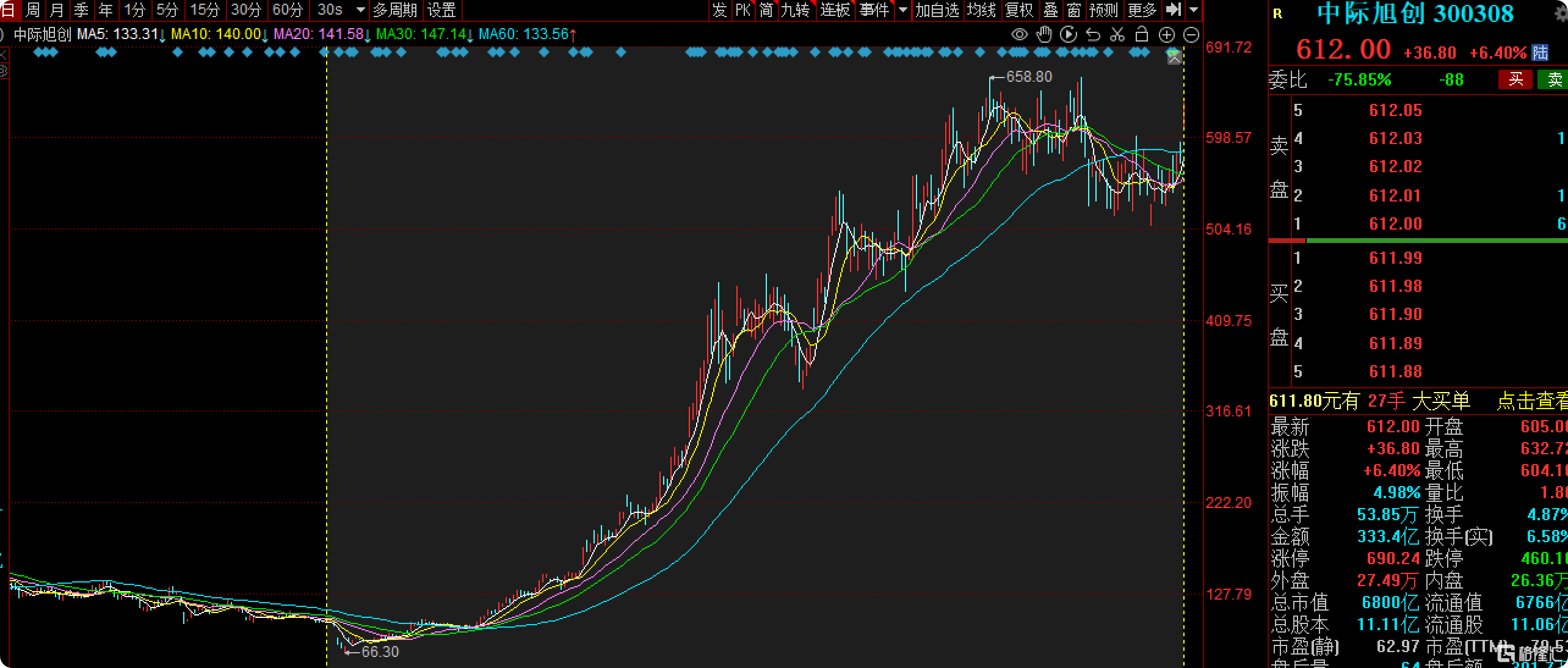Click 加自选 to add to watchlist
The width and height of the screenshot is (1568, 668).
(937, 10)
